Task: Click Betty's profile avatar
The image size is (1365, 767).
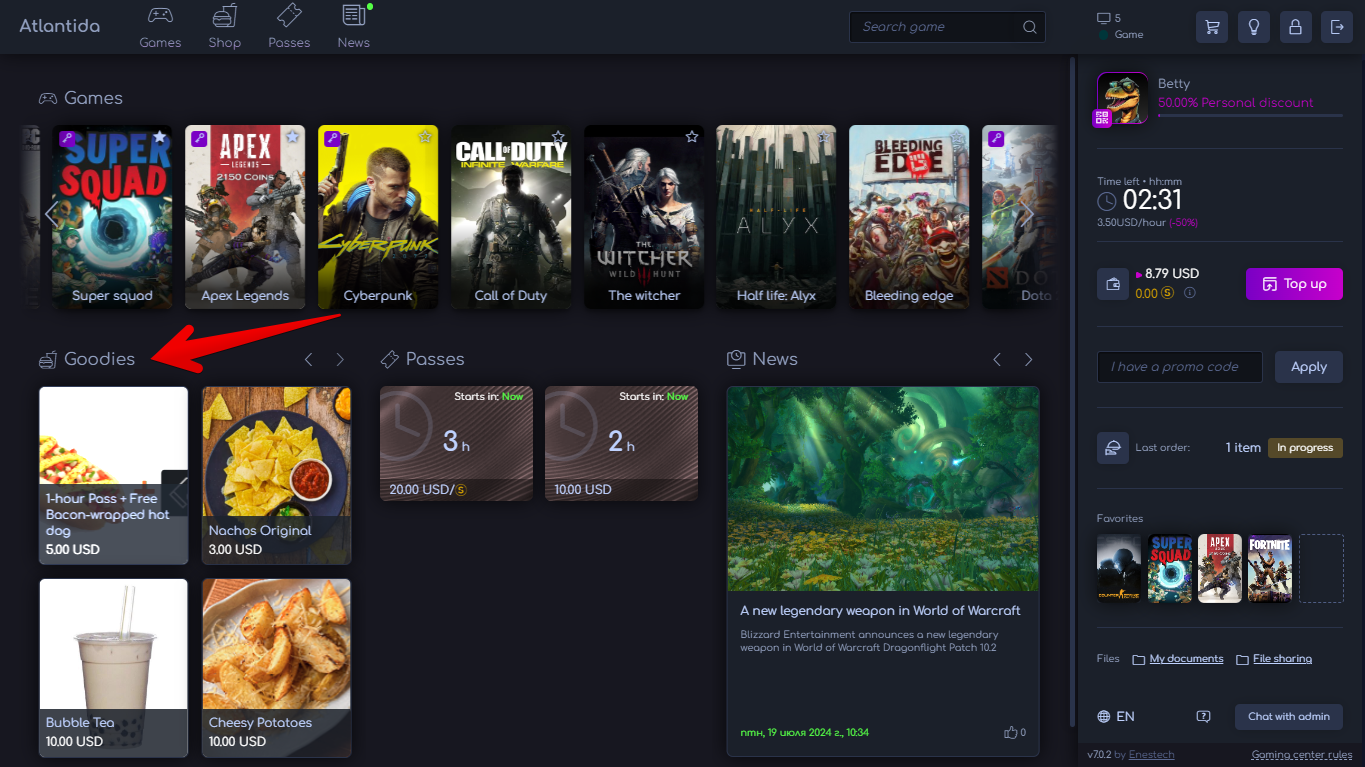Action: pyautogui.click(x=1123, y=98)
